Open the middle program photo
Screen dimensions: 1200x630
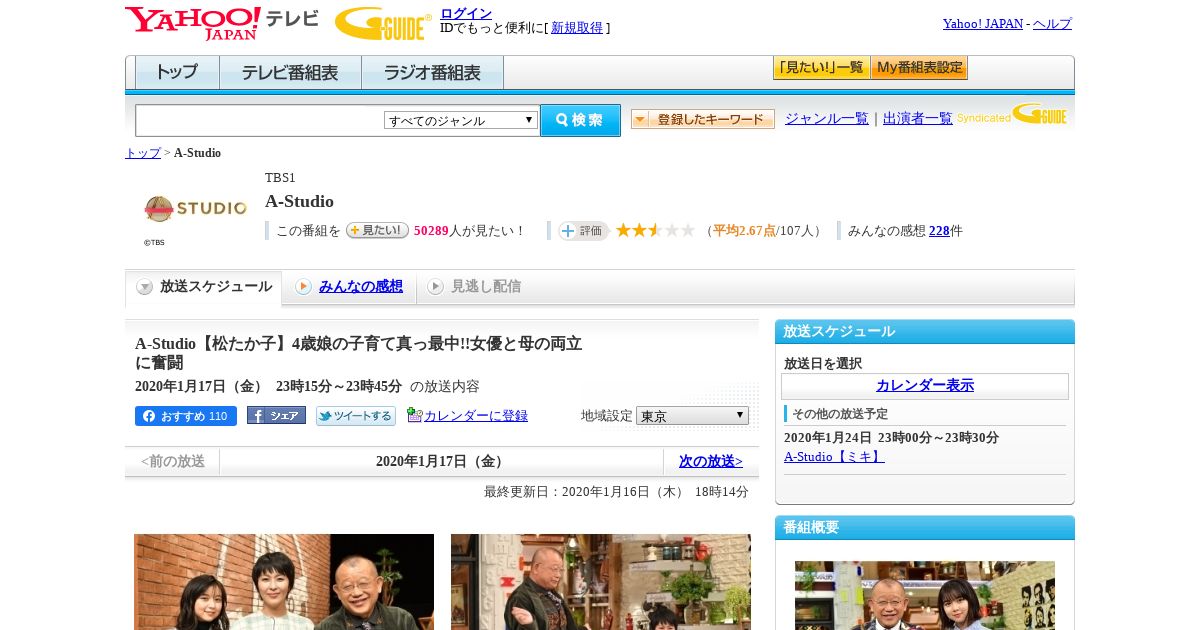tap(601, 582)
